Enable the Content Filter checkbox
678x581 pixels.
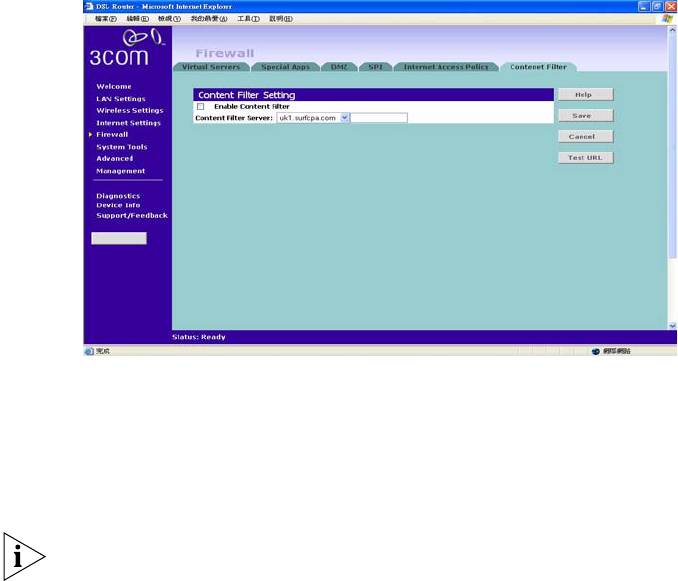(201, 106)
